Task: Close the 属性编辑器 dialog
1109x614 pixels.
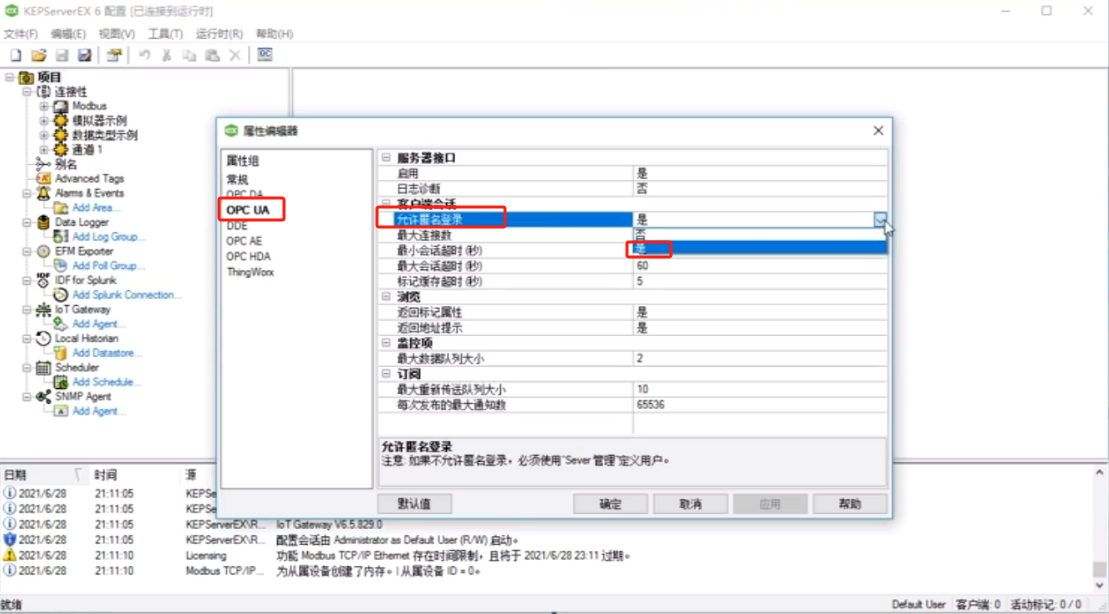Action: [x=878, y=131]
